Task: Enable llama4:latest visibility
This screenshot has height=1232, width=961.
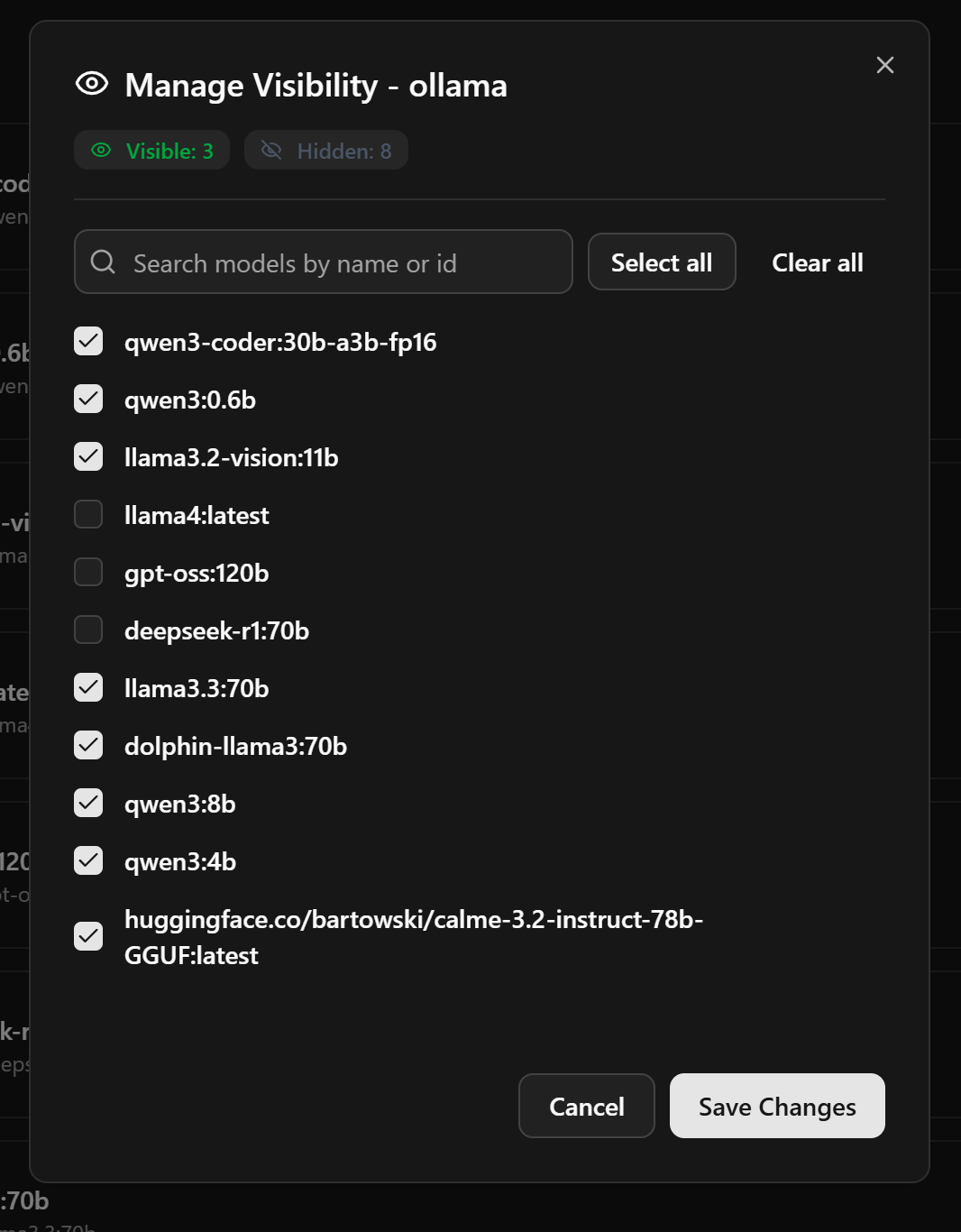Action: tap(87, 514)
